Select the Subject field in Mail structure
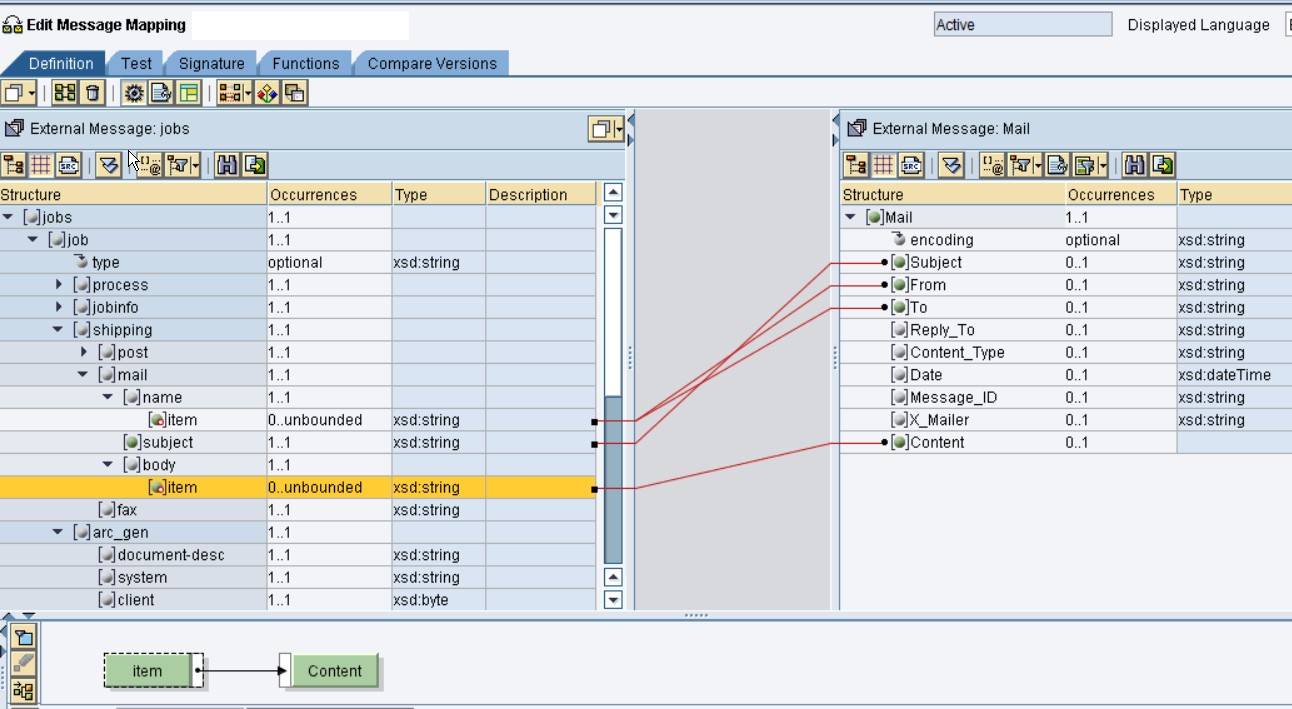 pyautogui.click(x=935, y=262)
